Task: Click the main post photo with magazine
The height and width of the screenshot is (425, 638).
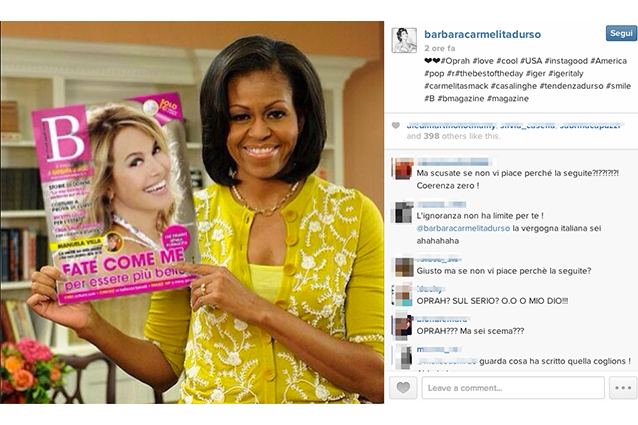Action: pos(192,212)
